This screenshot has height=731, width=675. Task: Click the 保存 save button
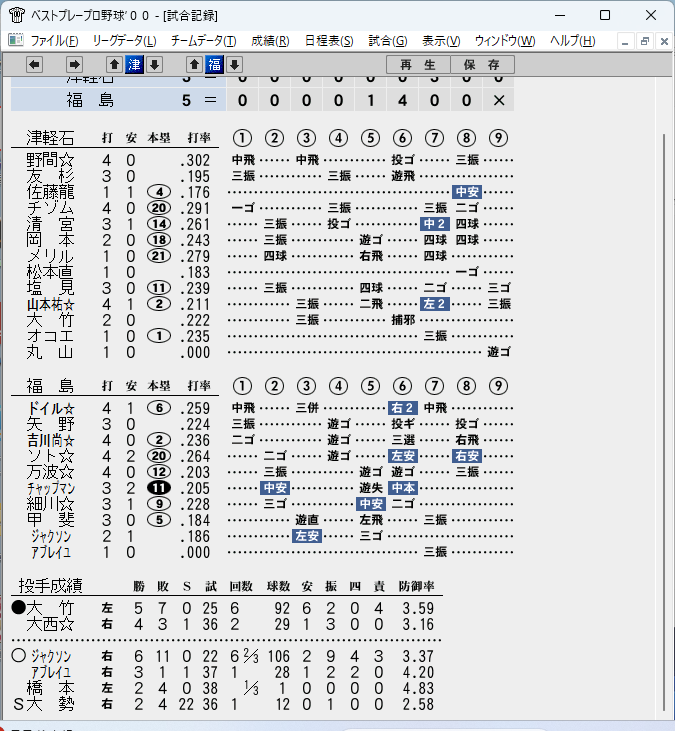pyautogui.click(x=482, y=64)
